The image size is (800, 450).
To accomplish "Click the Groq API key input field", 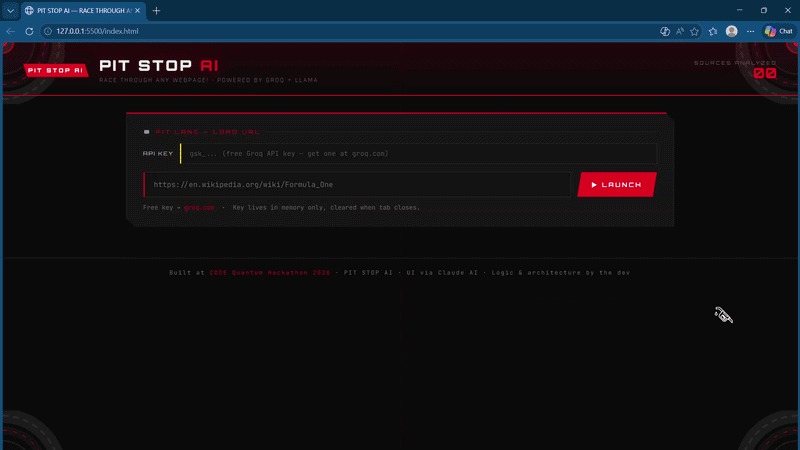I will pyautogui.click(x=419, y=154).
